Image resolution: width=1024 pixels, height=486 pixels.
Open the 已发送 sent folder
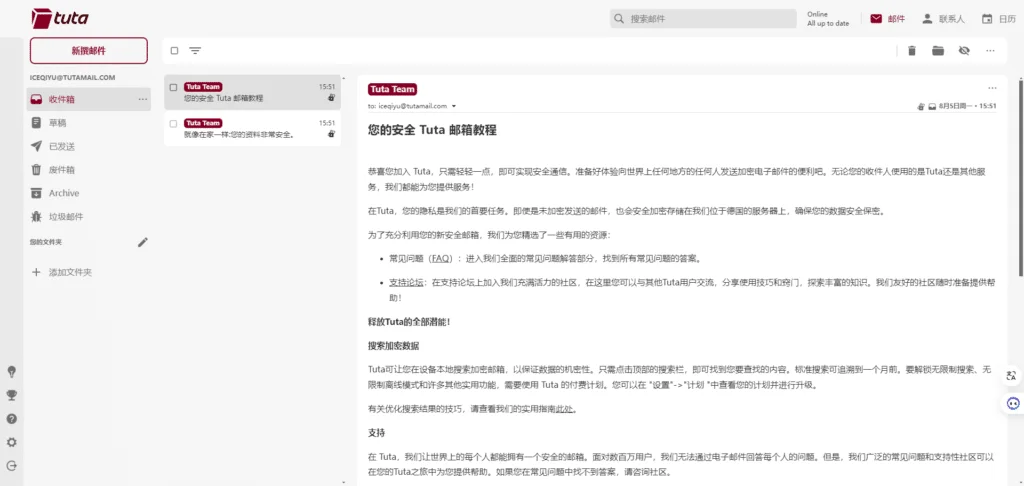coord(89,146)
